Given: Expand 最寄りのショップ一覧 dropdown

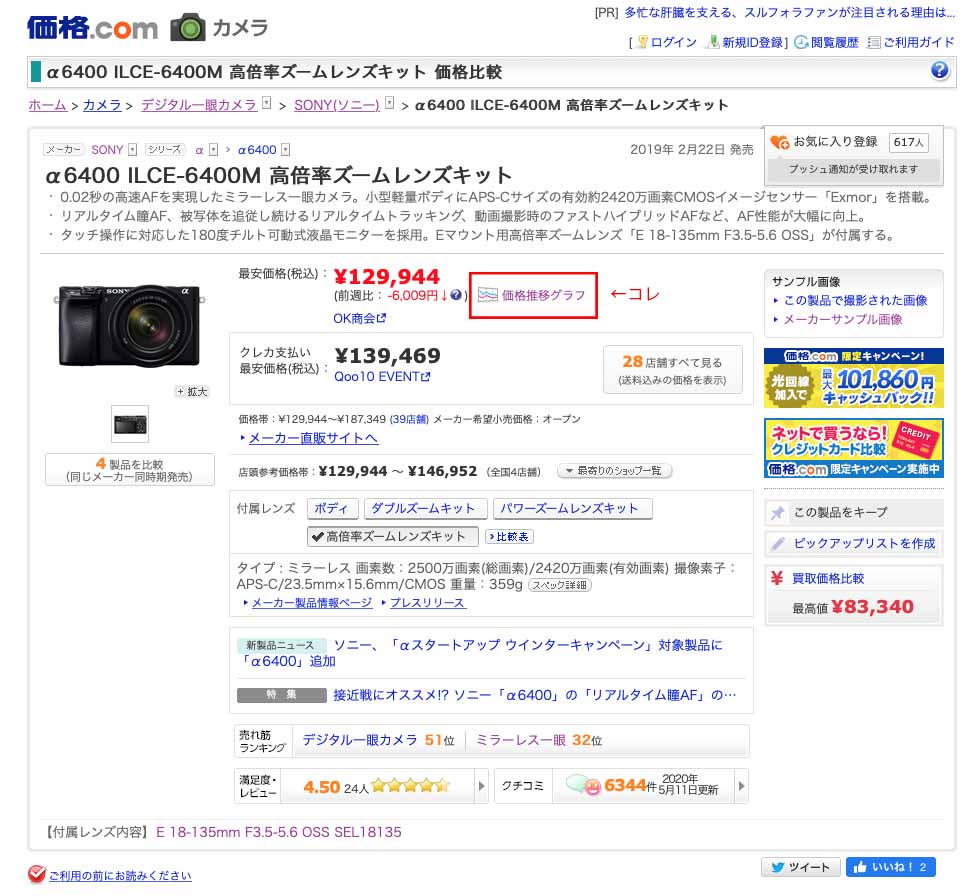Looking at the screenshot, I should click(x=614, y=470).
